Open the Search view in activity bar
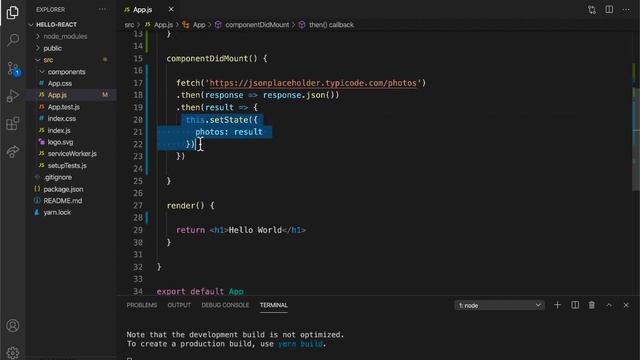 point(13,40)
